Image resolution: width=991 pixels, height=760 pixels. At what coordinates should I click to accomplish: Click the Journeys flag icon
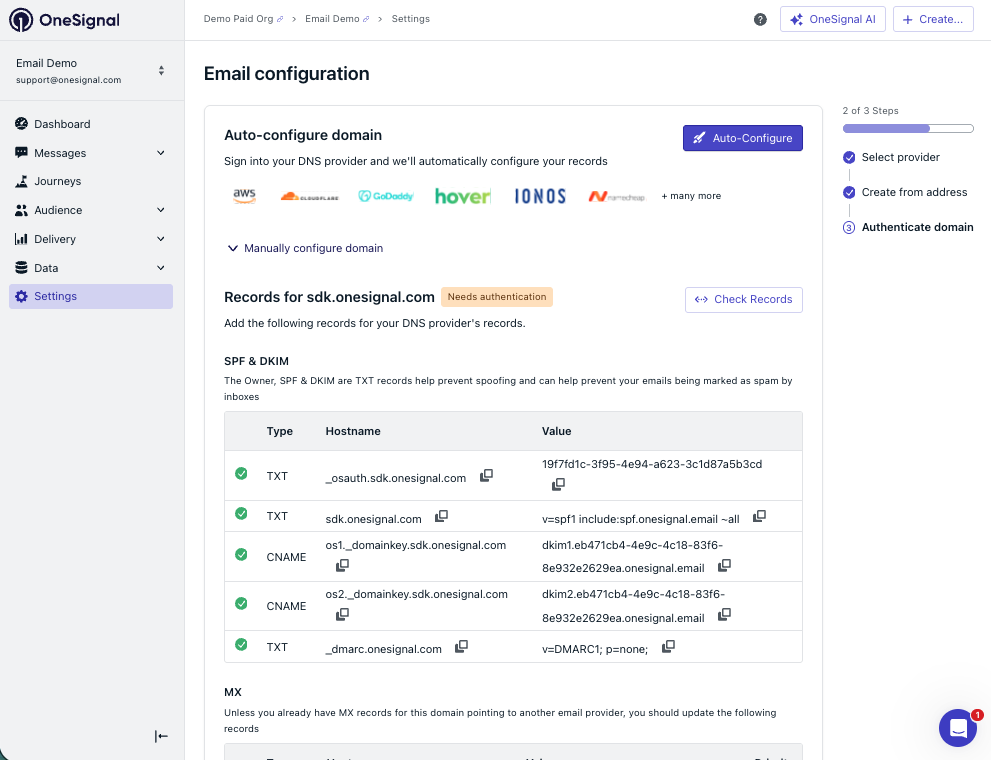click(21, 181)
